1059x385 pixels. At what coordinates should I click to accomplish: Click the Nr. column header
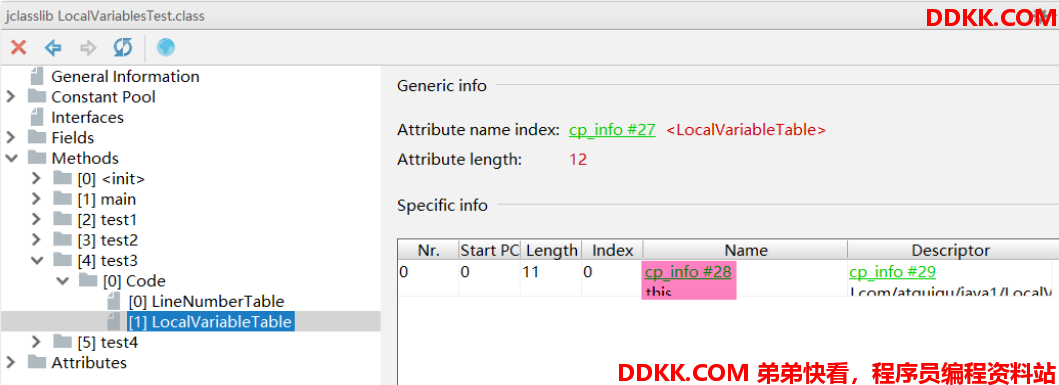tap(428, 251)
